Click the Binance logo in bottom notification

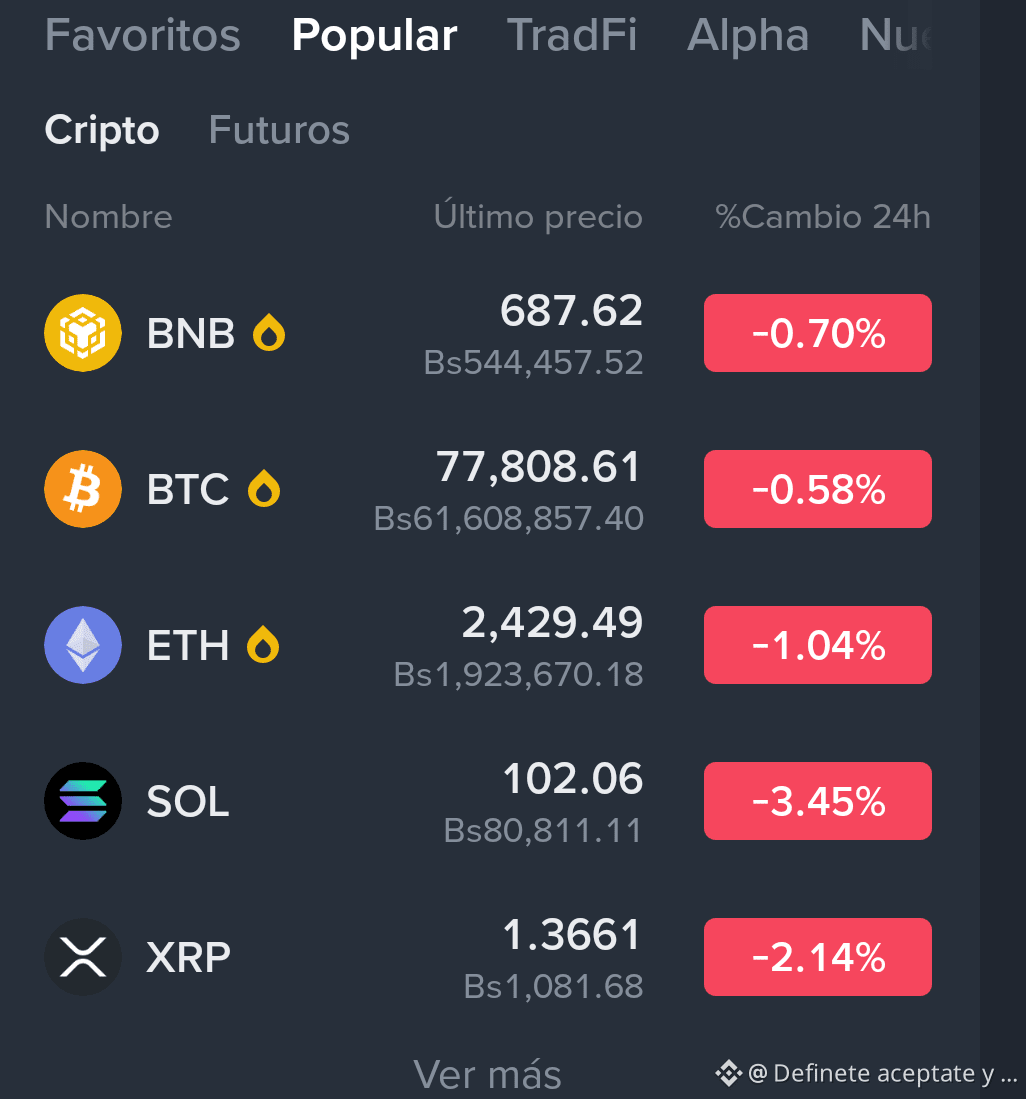click(x=728, y=1073)
